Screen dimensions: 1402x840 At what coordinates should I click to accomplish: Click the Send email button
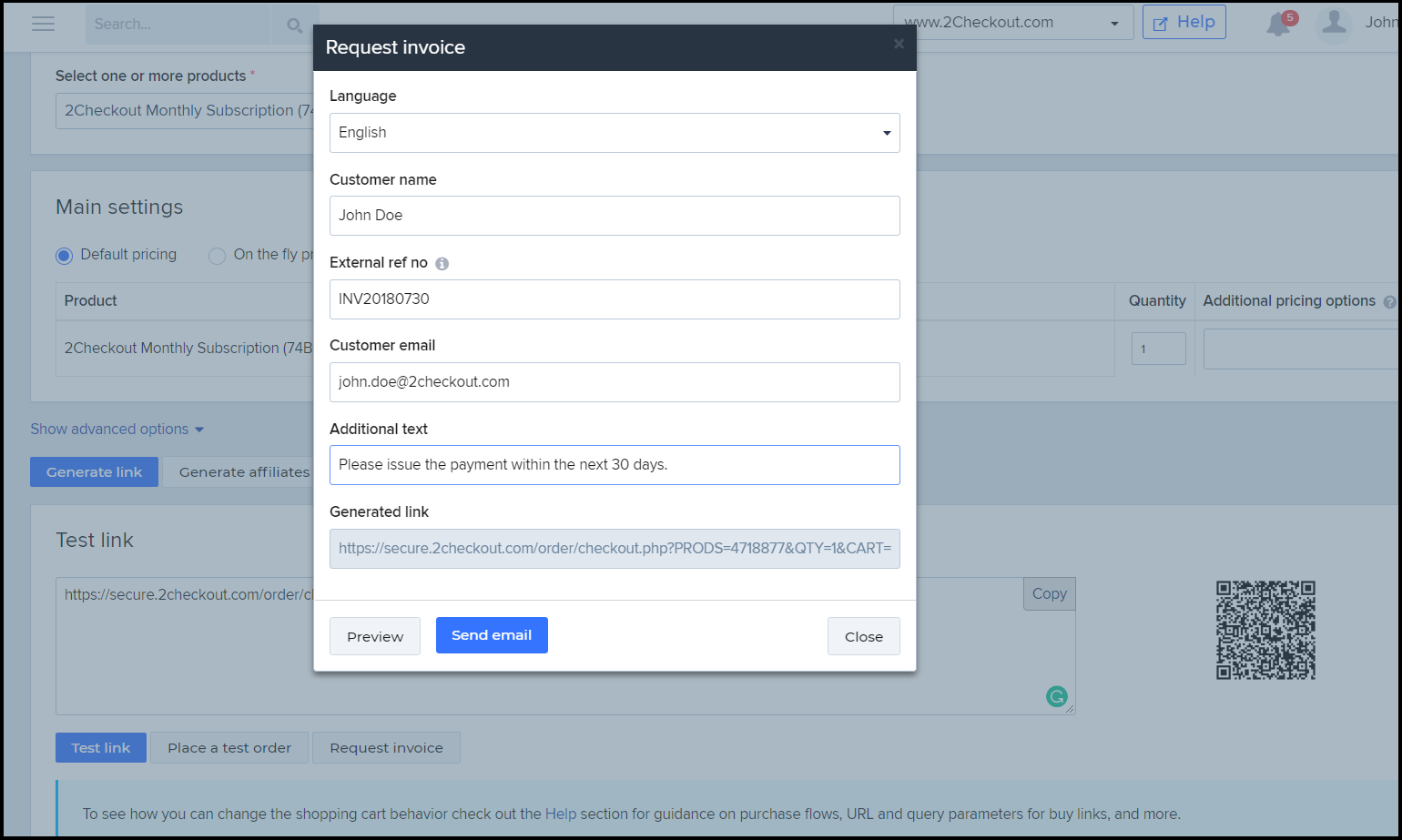[492, 635]
